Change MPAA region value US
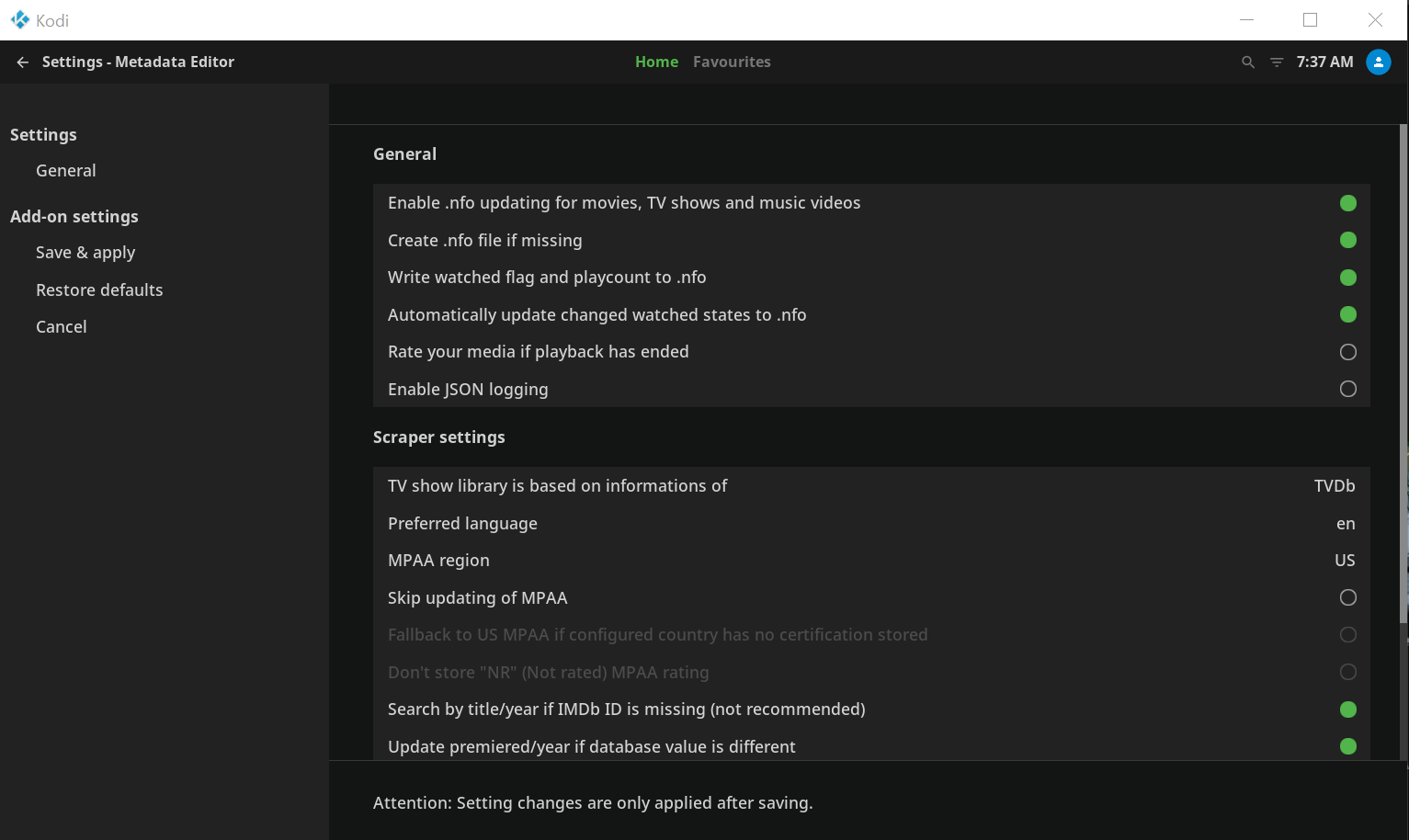The width and height of the screenshot is (1409, 840). [1344, 561]
